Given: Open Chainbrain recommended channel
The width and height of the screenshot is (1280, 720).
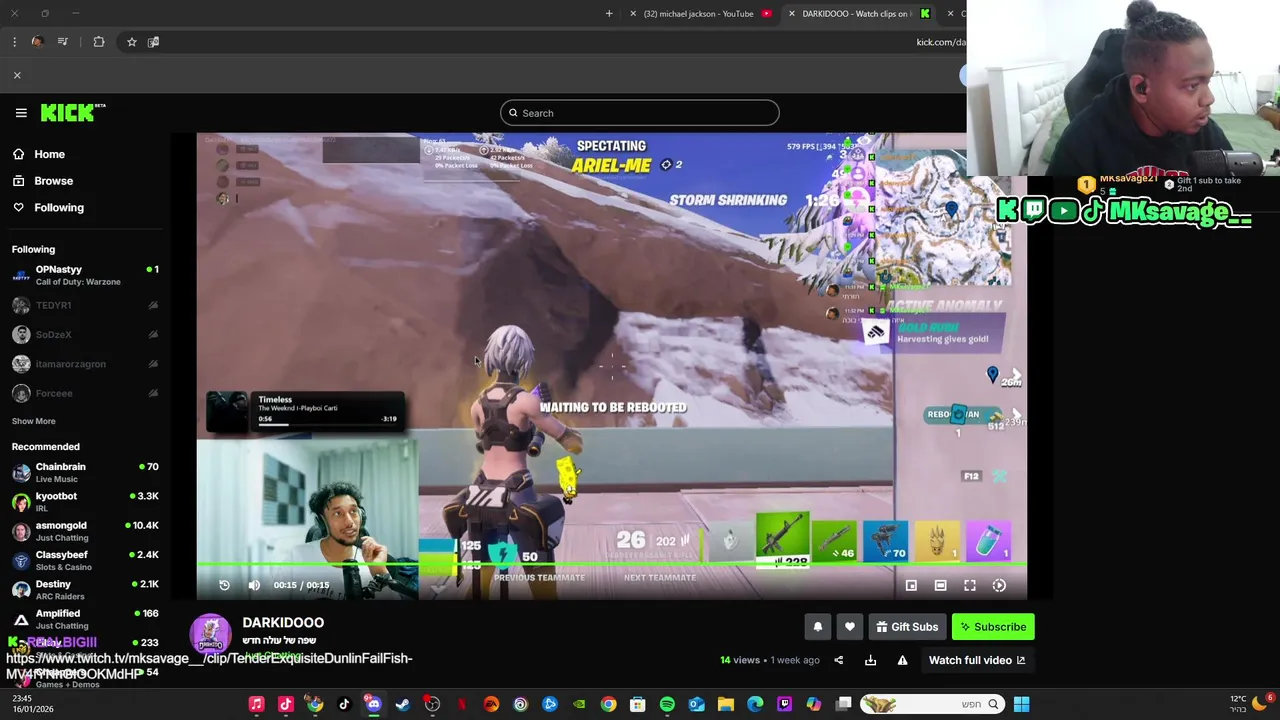Looking at the screenshot, I should pos(85,472).
